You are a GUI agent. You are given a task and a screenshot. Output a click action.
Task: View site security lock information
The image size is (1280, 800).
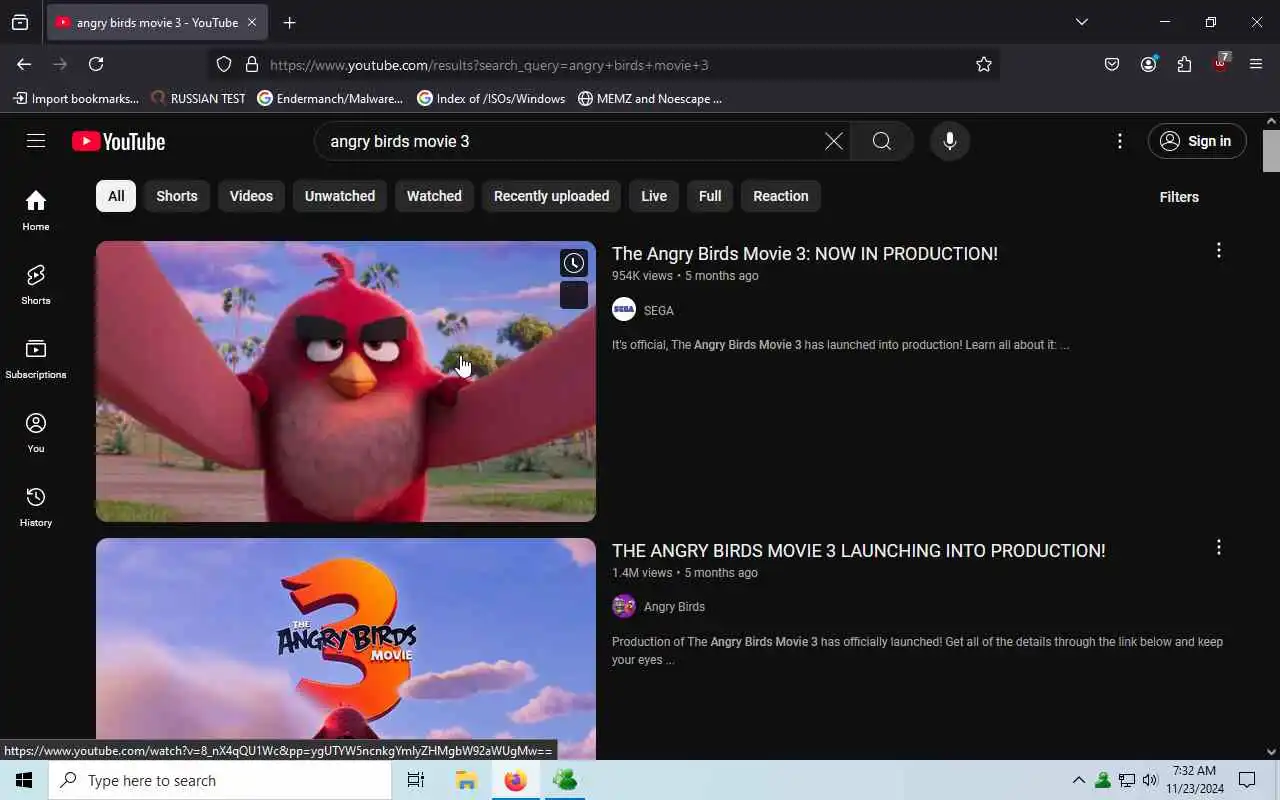pyautogui.click(x=252, y=64)
